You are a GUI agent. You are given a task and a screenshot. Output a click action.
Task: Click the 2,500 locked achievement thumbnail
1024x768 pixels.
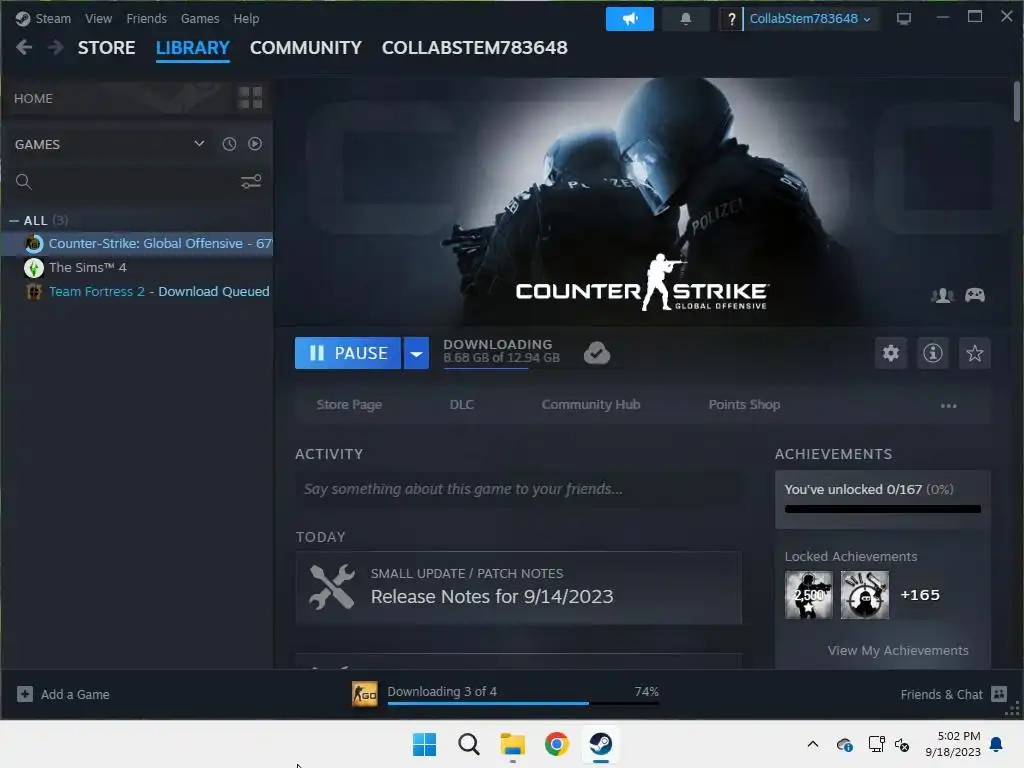pos(808,594)
